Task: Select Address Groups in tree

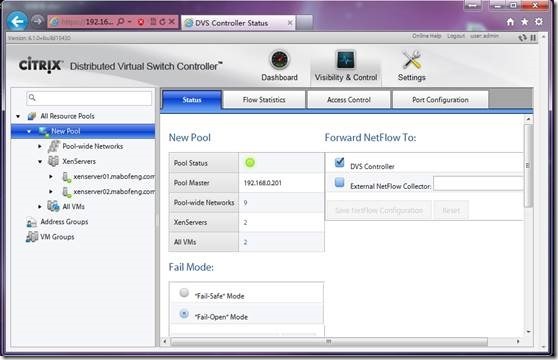Action: [x=64, y=222]
